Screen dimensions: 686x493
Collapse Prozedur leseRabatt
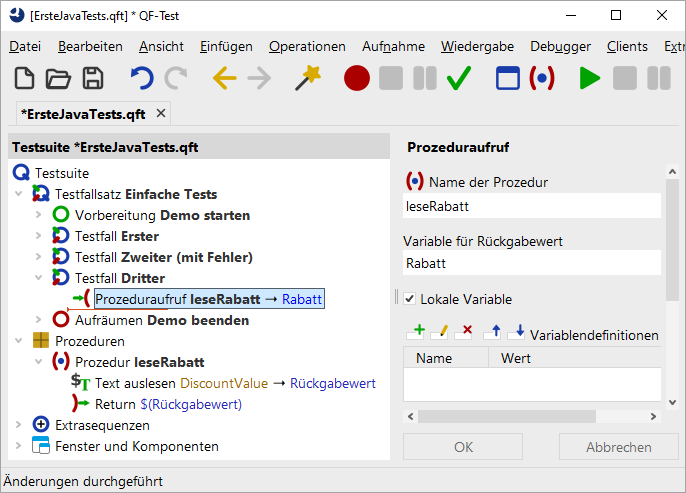(x=38, y=361)
